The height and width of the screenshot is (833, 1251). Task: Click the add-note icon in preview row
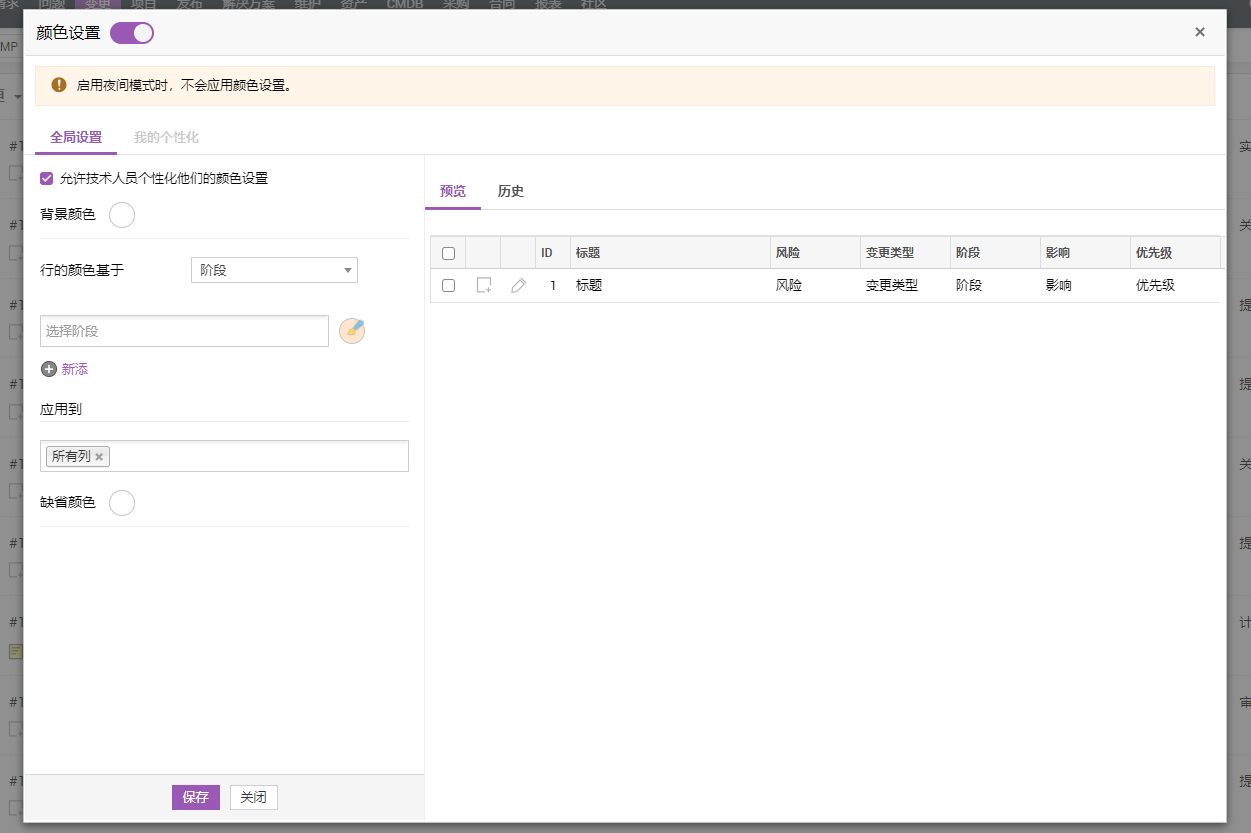tap(484, 285)
